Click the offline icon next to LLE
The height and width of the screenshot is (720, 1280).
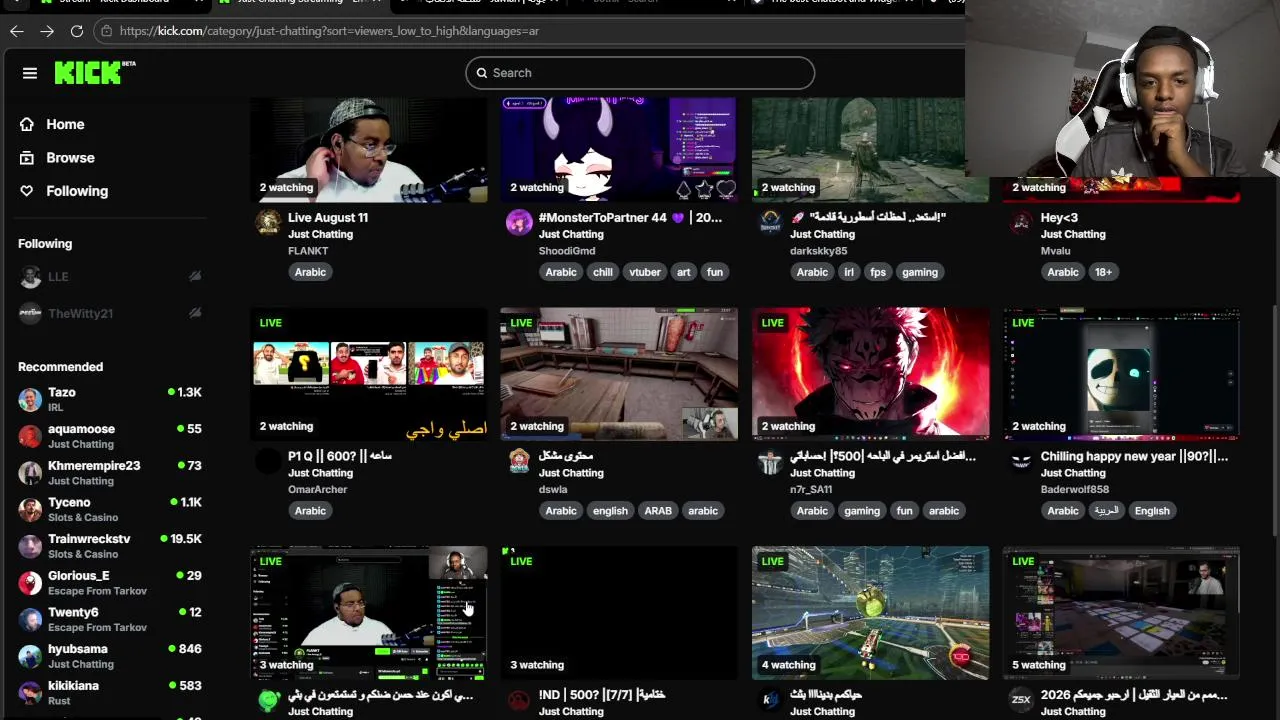pyautogui.click(x=195, y=277)
